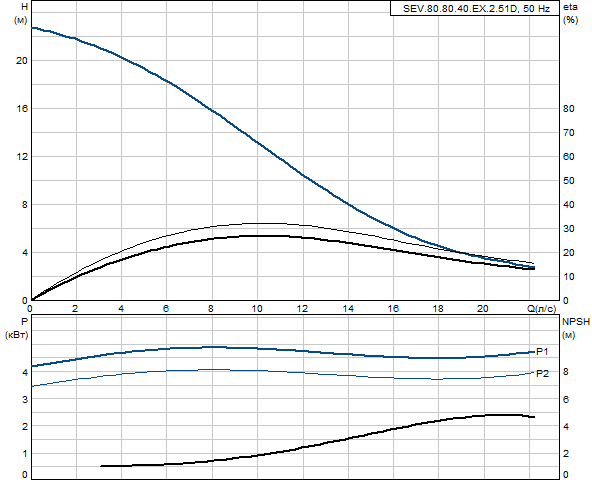Viewport: 592px width, 480px height.
Task: Click the 4 value on power axis
Action: click(x=25, y=373)
